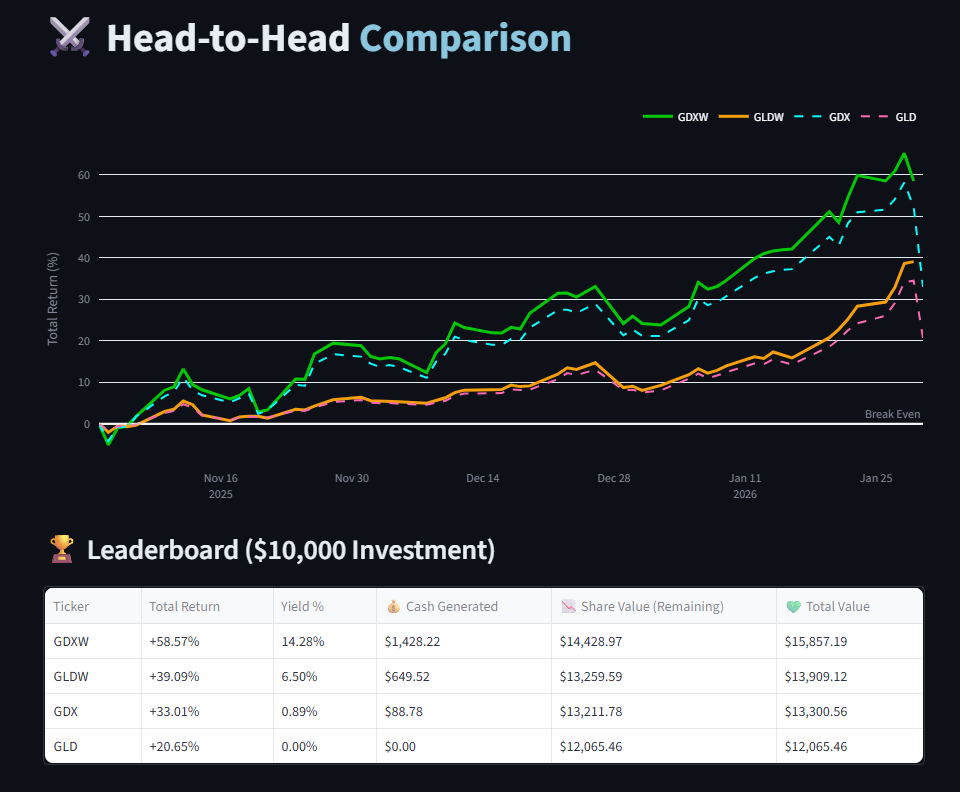Sort table by Ticker column header

[93, 607]
